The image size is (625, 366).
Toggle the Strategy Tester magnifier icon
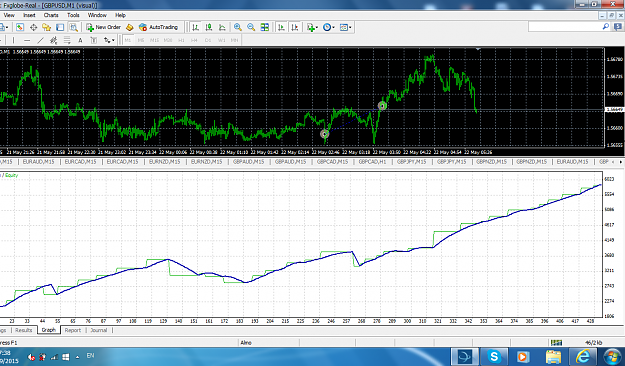coord(73,27)
